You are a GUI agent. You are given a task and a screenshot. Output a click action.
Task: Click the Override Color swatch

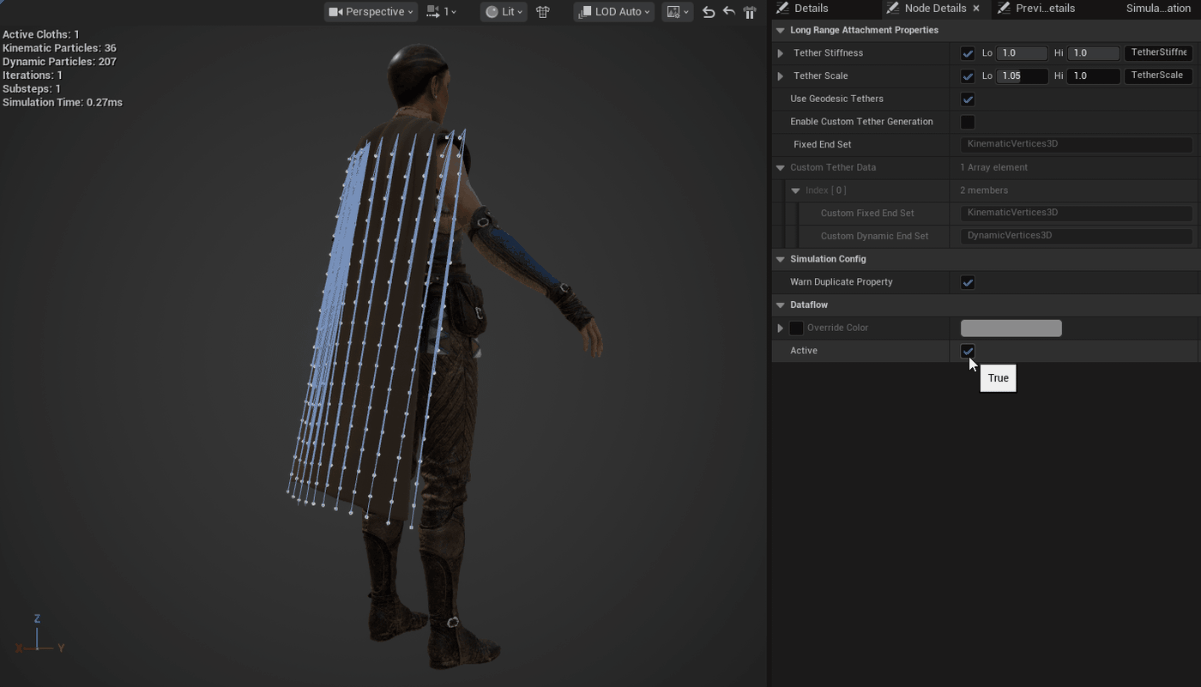click(x=1011, y=328)
